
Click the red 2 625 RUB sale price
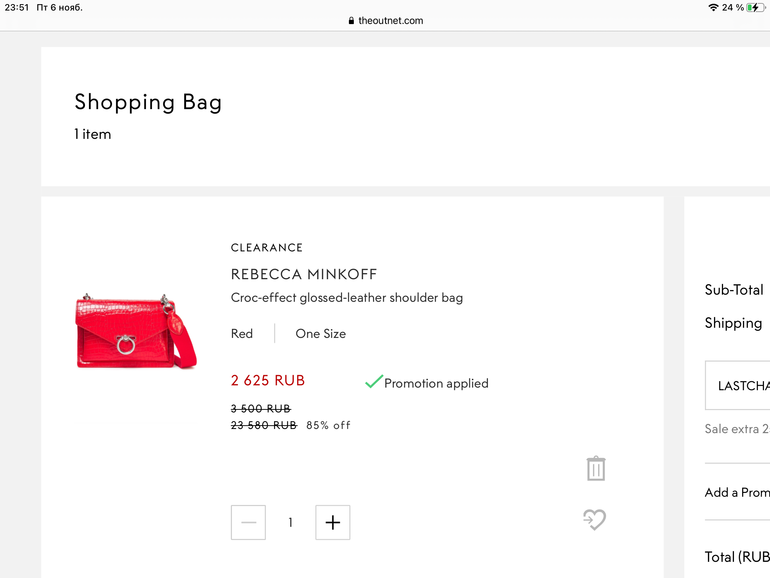click(268, 381)
